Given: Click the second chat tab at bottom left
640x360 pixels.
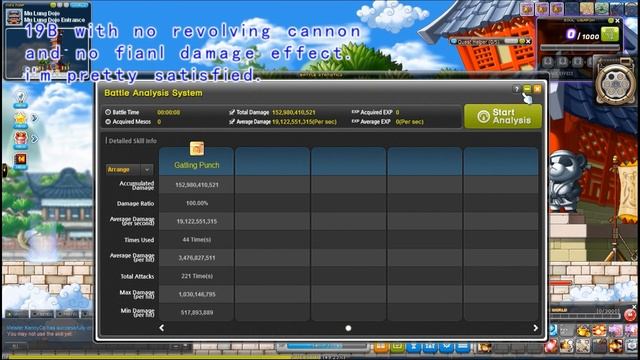Looking at the screenshot, I should pyautogui.click(x=42, y=314).
